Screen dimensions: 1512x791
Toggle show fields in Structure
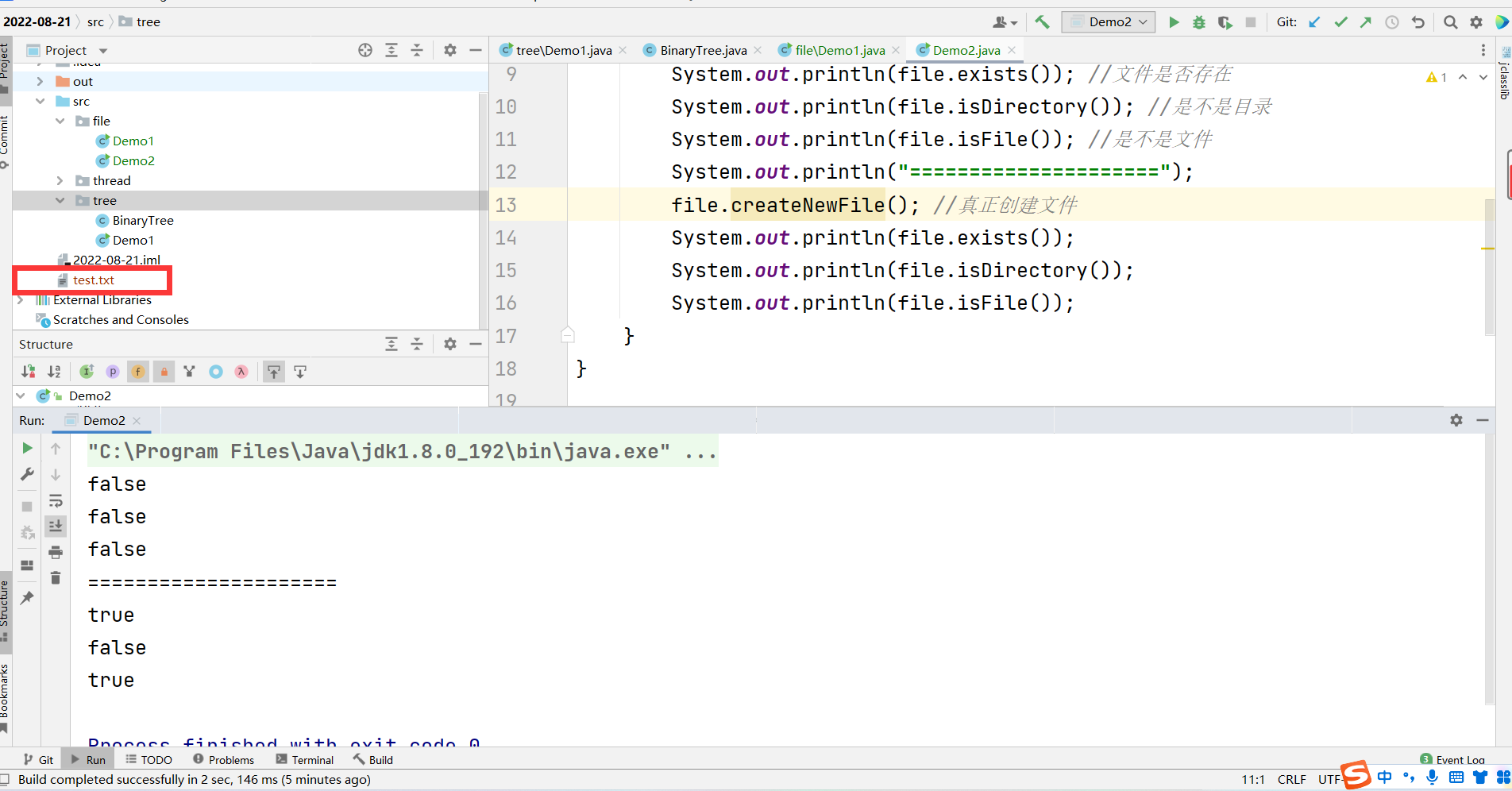138,371
